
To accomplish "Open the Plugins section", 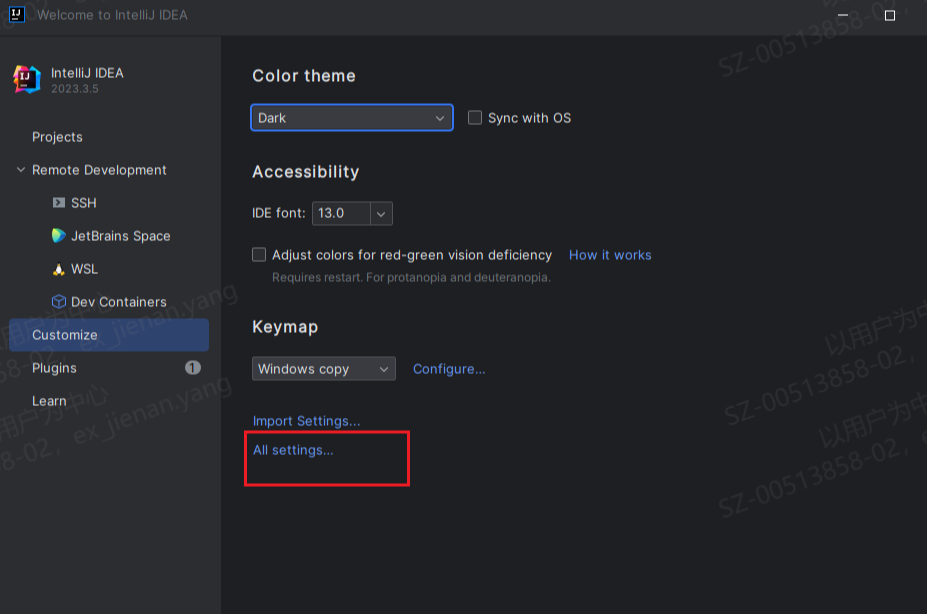I will click(54, 368).
